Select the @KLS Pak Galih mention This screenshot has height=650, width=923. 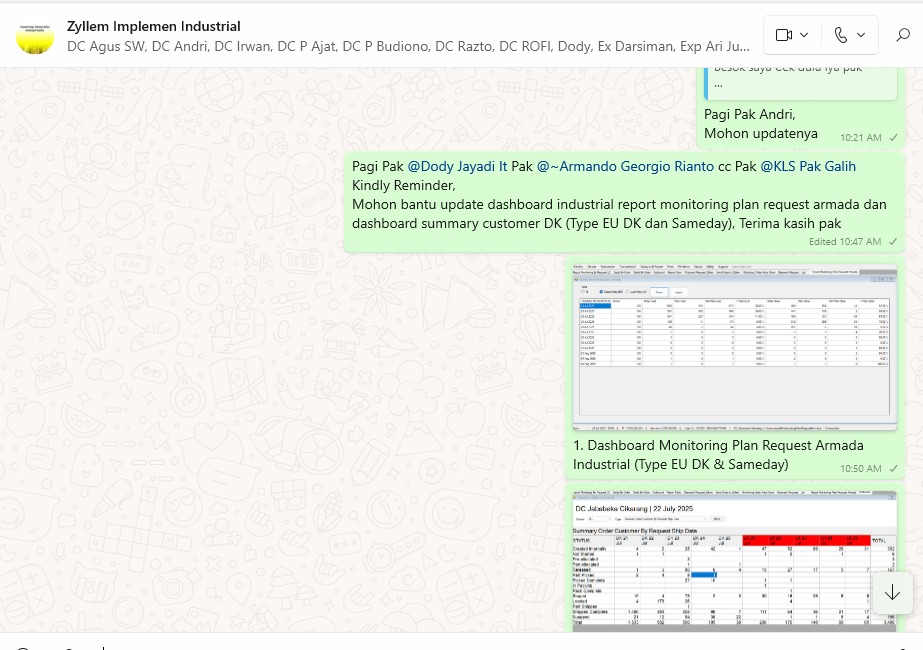coord(808,166)
